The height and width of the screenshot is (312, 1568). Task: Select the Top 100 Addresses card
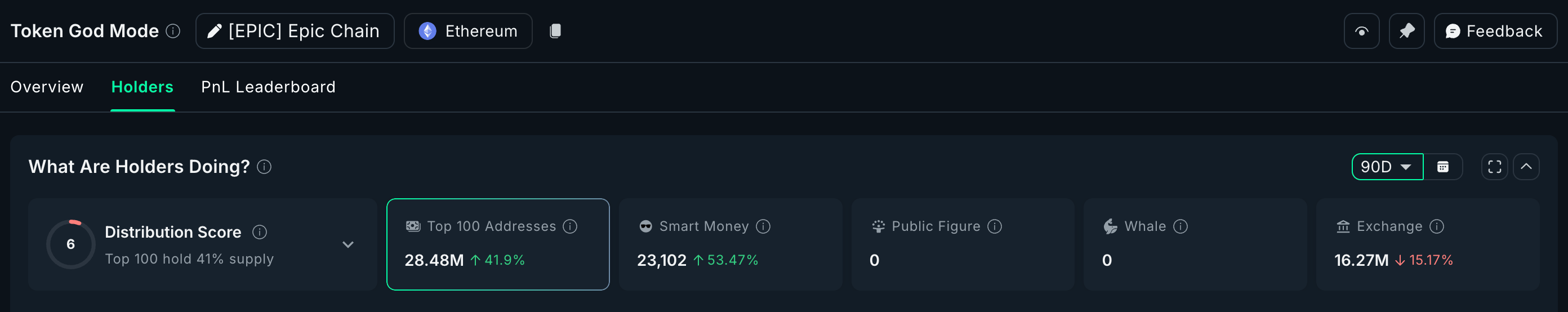pos(497,244)
